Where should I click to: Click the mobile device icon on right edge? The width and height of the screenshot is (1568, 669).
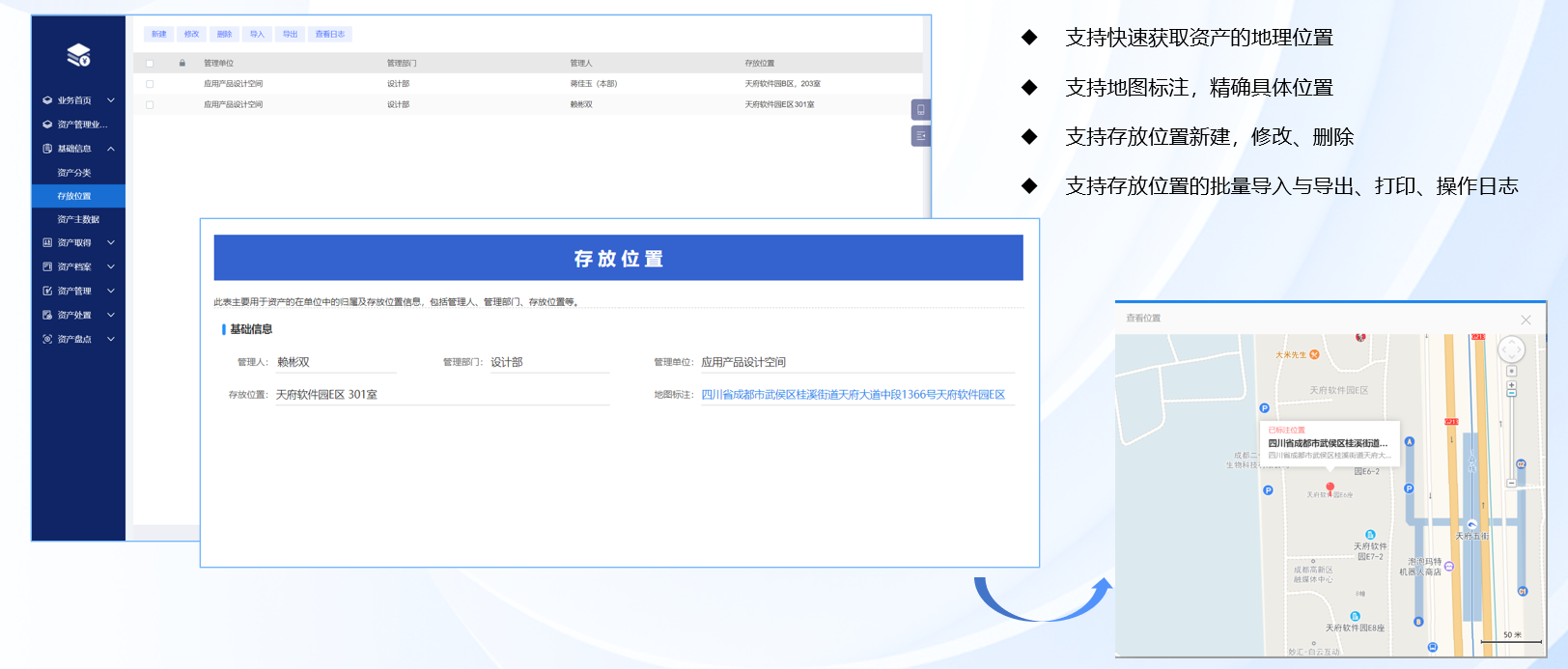pyautogui.click(x=920, y=109)
